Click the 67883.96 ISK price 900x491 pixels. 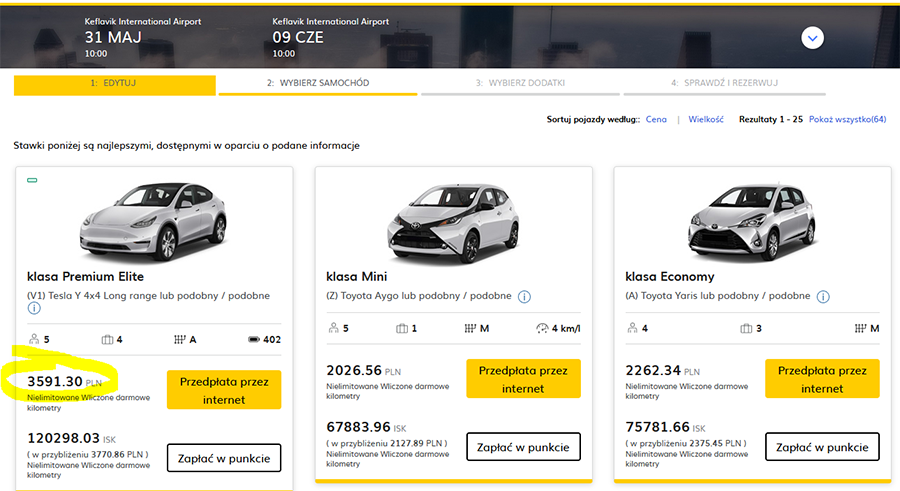pos(366,428)
